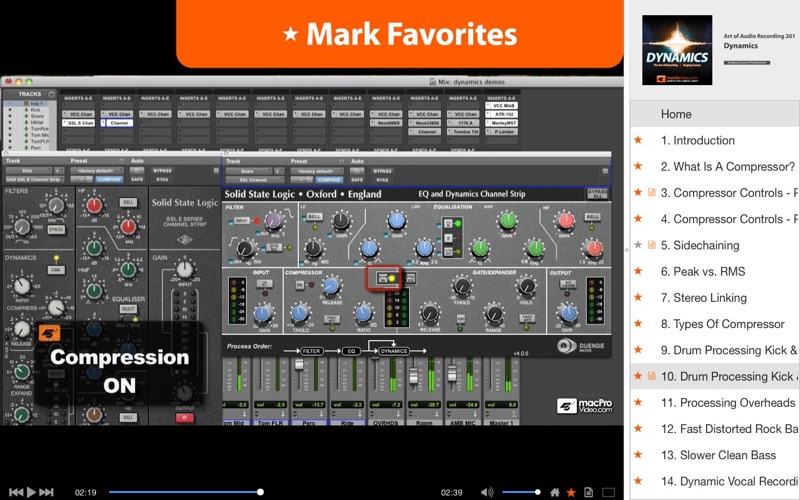
Task: Click the video progress slider knob
Action: pos(260,492)
